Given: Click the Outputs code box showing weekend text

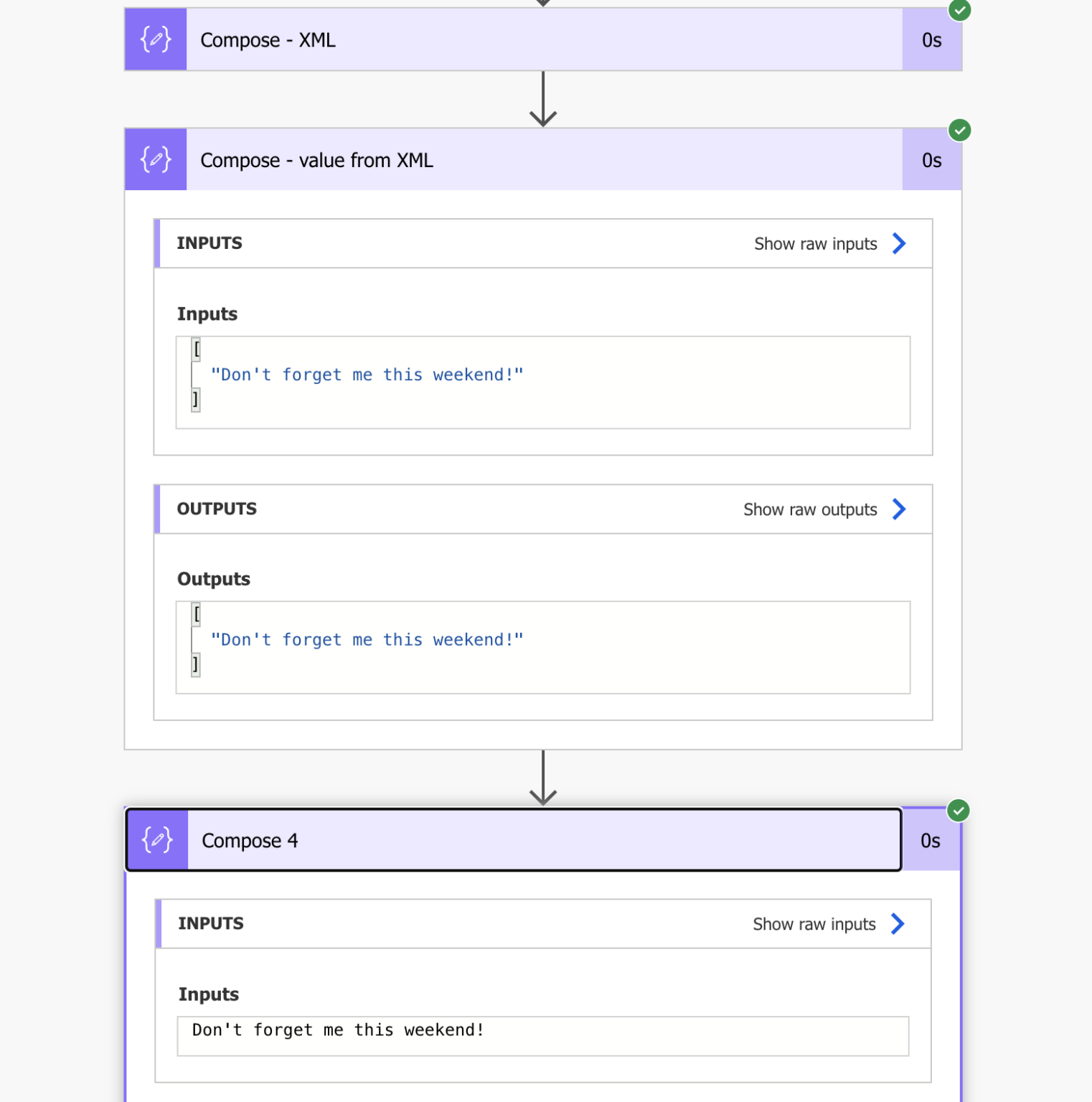Looking at the screenshot, I should click(543, 647).
